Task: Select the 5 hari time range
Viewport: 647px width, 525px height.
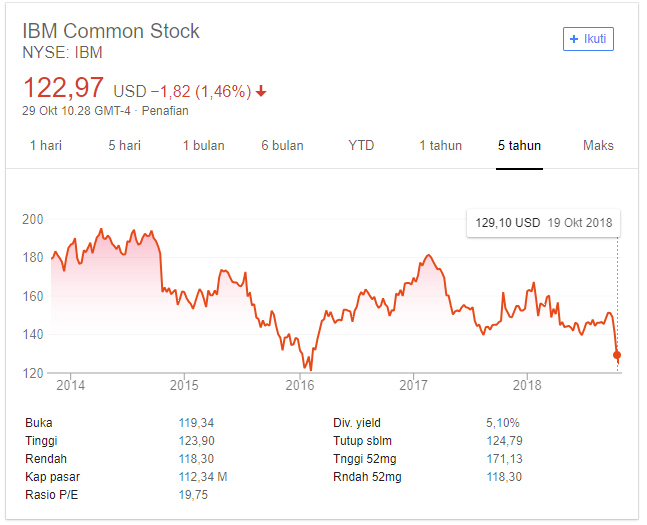Action: (x=125, y=146)
